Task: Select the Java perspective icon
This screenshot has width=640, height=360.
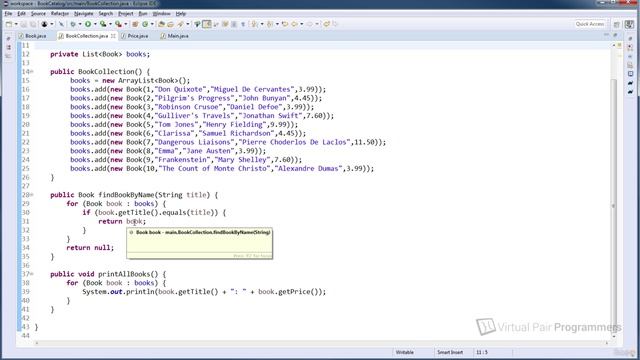Action: point(629,24)
